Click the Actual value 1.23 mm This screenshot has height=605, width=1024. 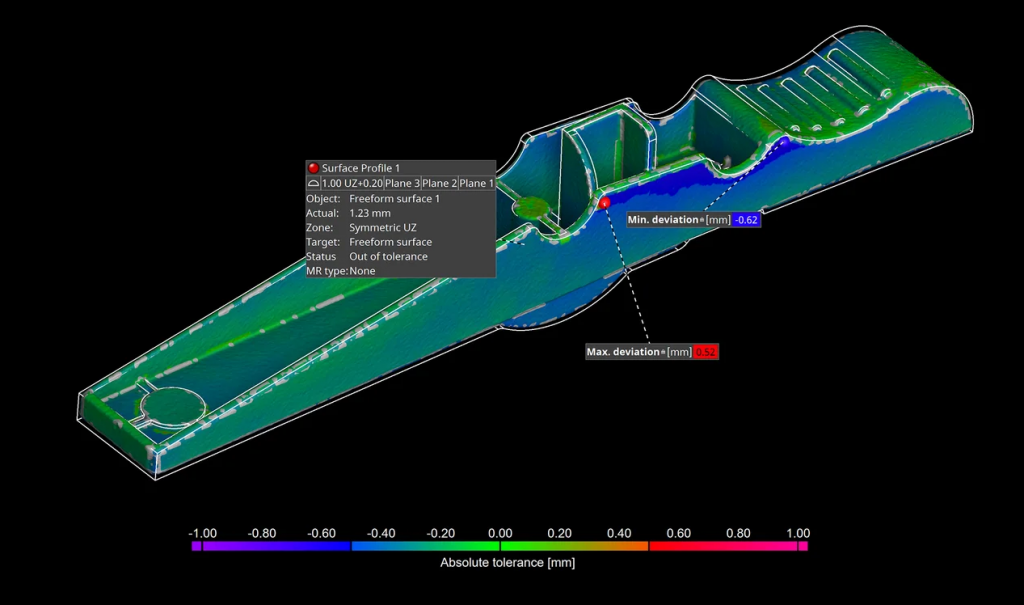point(369,212)
